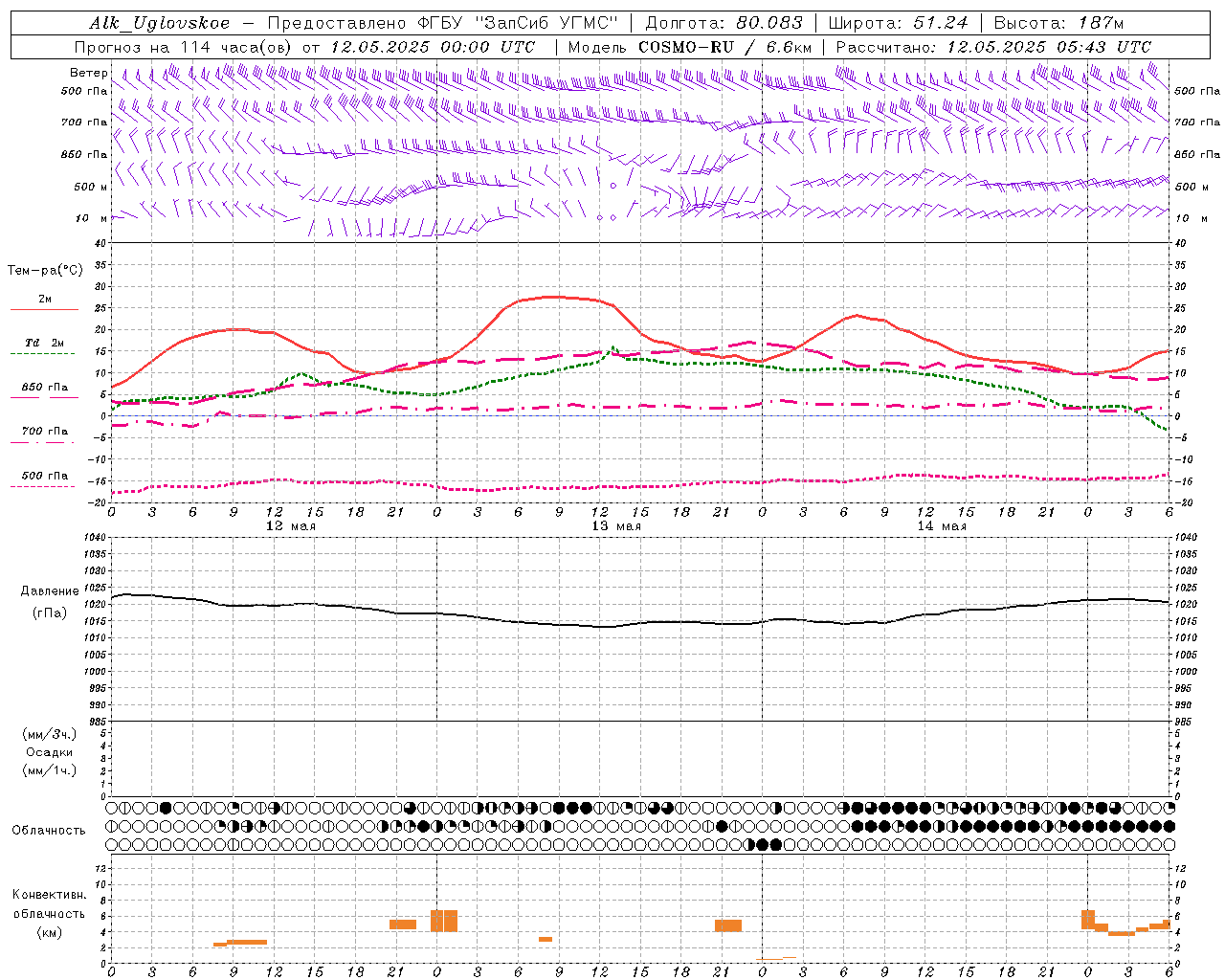Click 'Рассчитано: 12.05.2025 05:43 UTC' timestamp
The width and height of the screenshot is (1225, 980).
tap(993, 47)
